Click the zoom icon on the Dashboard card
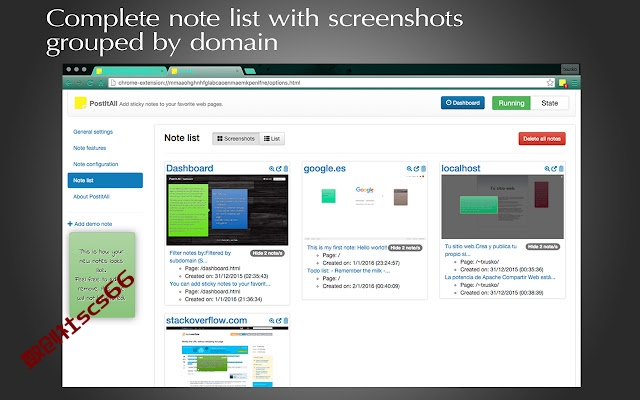This screenshot has height=400, width=640. (x=271, y=169)
